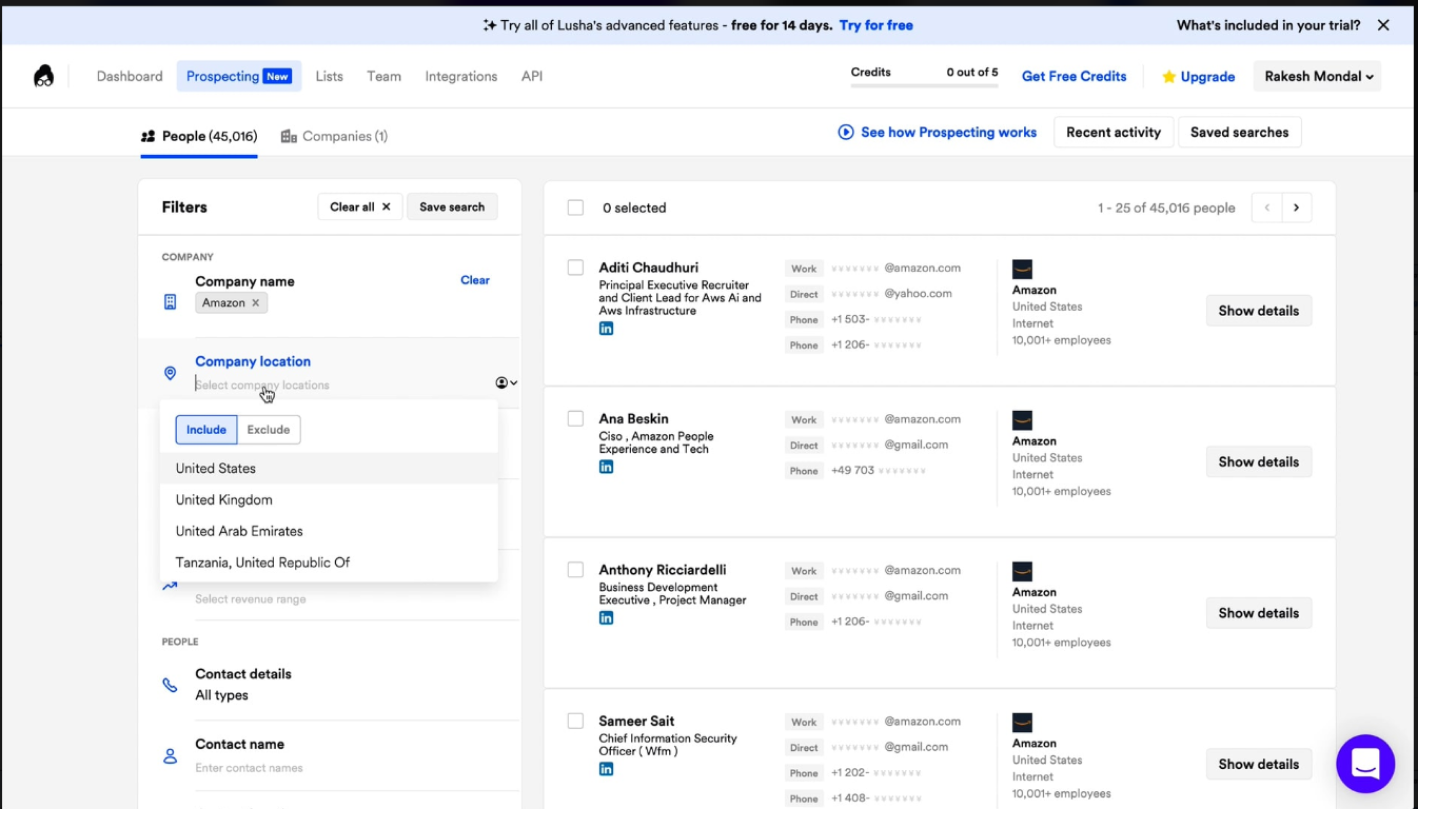
Task: Choose United Kingdom from location list
Action: [329, 500]
